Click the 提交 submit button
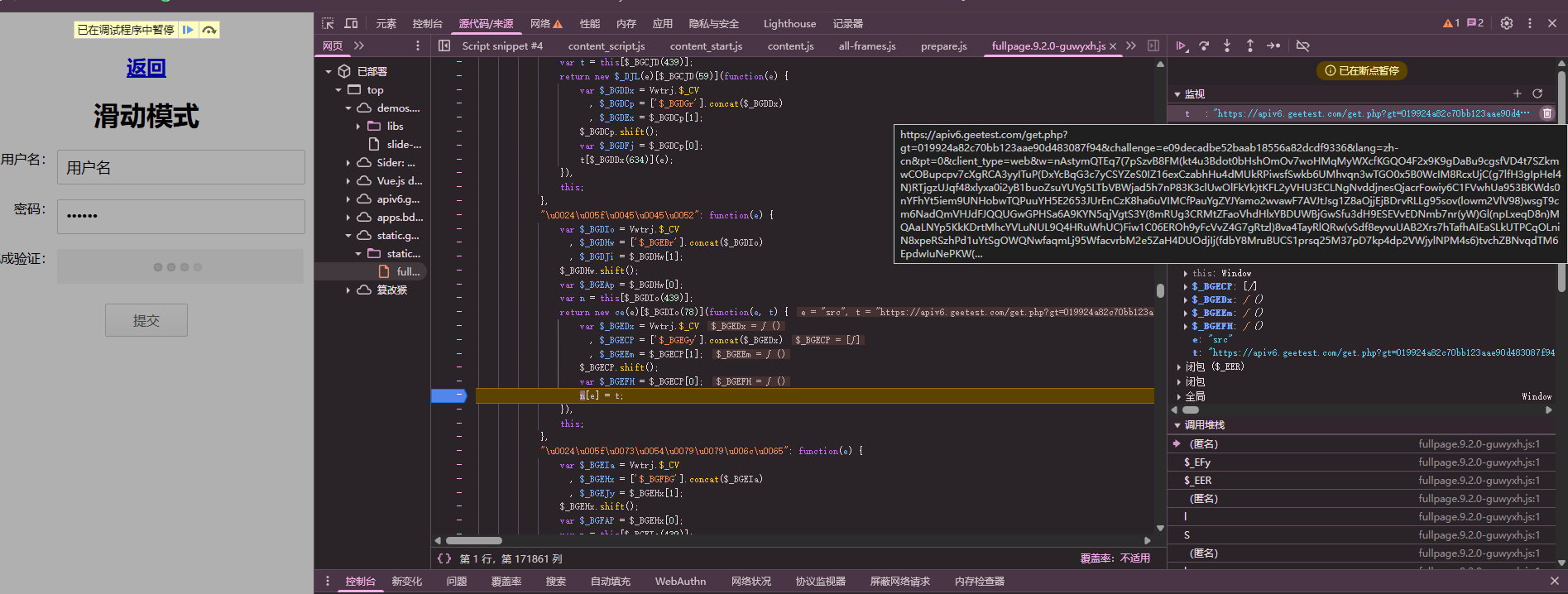Image resolution: width=1568 pixels, height=594 pixels. tap(146, 320)
